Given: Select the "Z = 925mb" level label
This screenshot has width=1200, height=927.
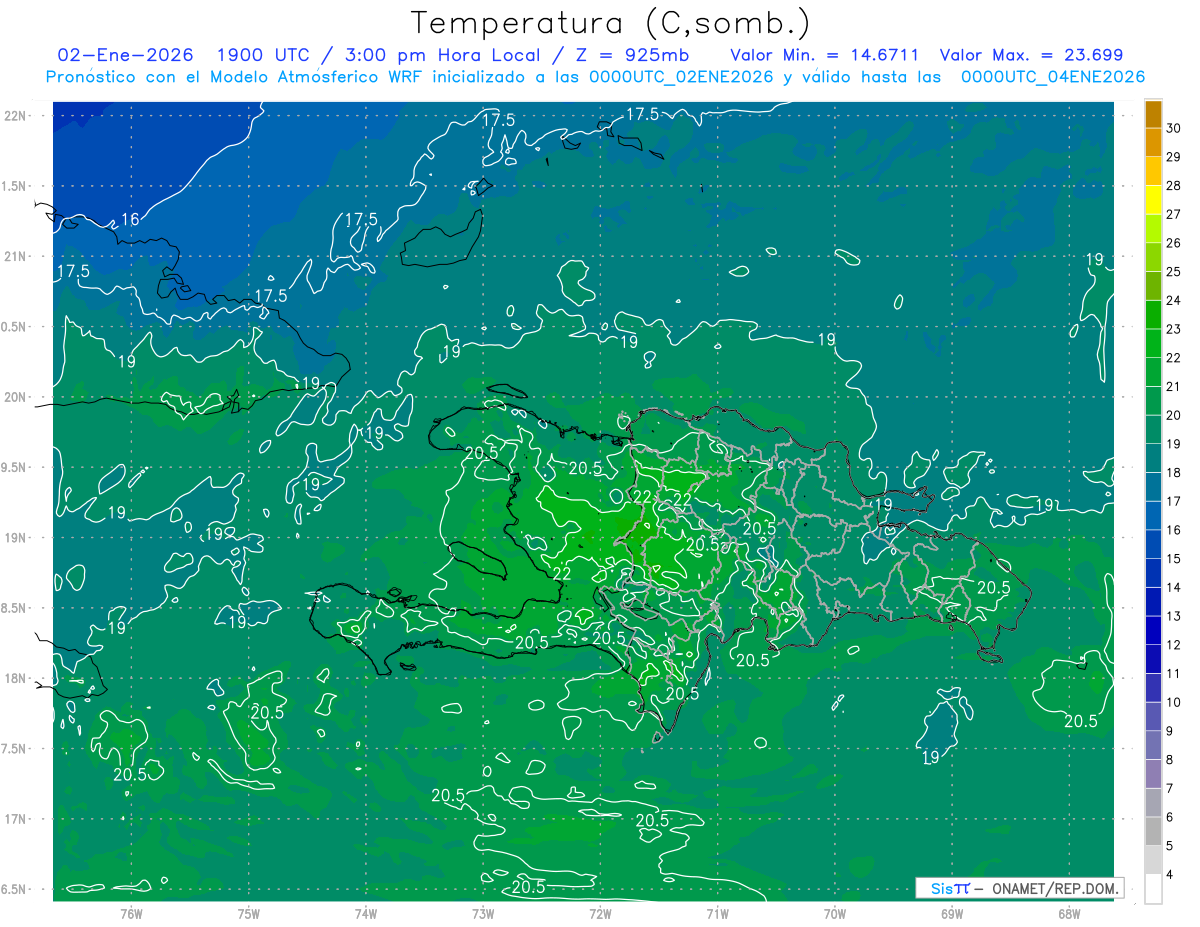Looking at the screenshot, I should 633,55.
